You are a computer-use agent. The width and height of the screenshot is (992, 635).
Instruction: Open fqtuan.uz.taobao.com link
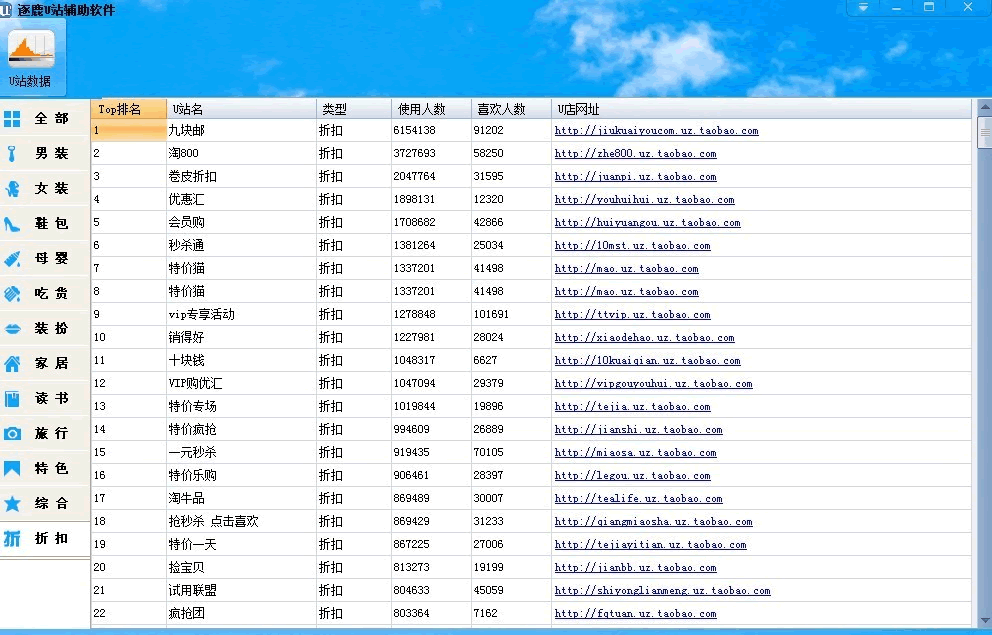(636, 613)
